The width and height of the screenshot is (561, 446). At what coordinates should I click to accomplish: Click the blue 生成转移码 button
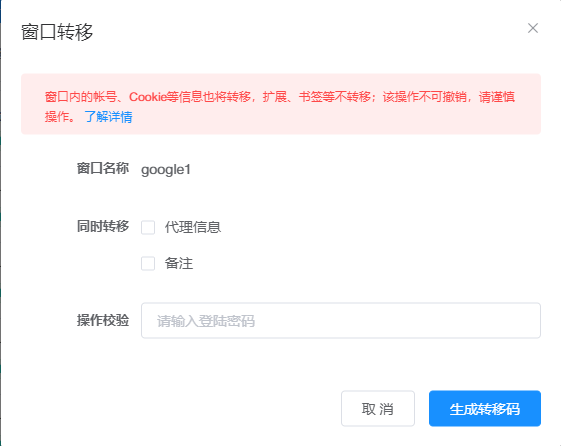coord(485,408)
